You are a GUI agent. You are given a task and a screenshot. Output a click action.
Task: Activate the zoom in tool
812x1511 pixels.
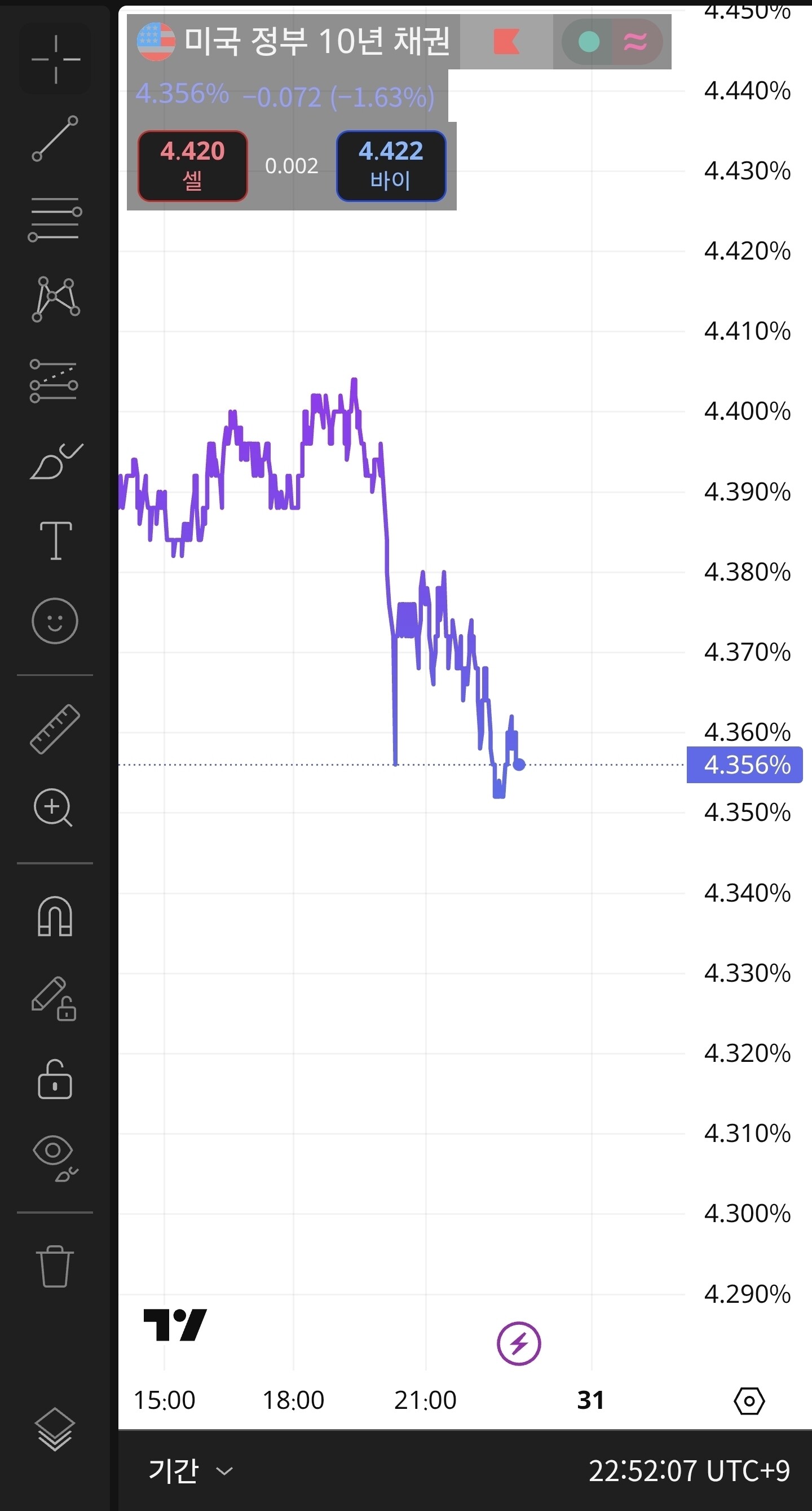(54, 808)
